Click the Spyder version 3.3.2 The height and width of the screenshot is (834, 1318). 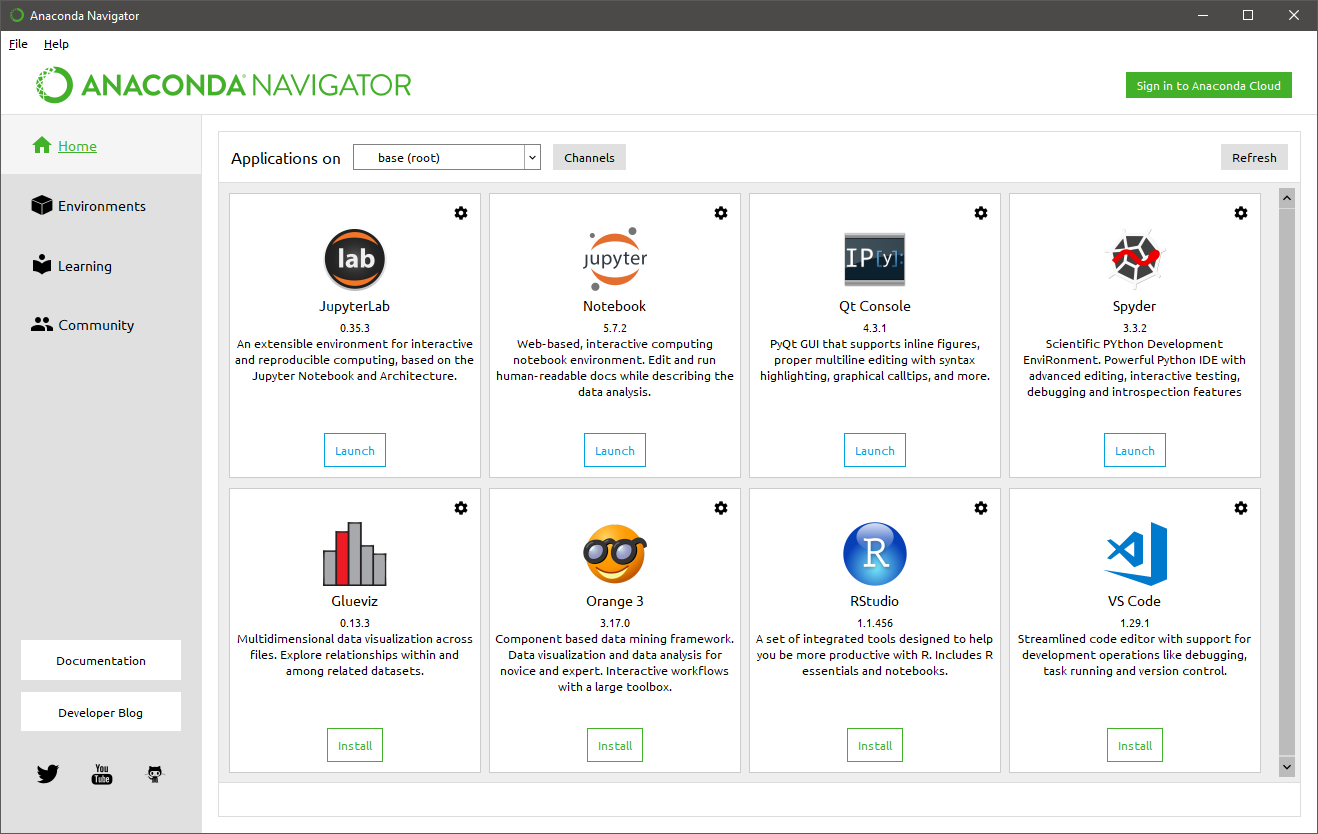click(x=1135, y=327)
